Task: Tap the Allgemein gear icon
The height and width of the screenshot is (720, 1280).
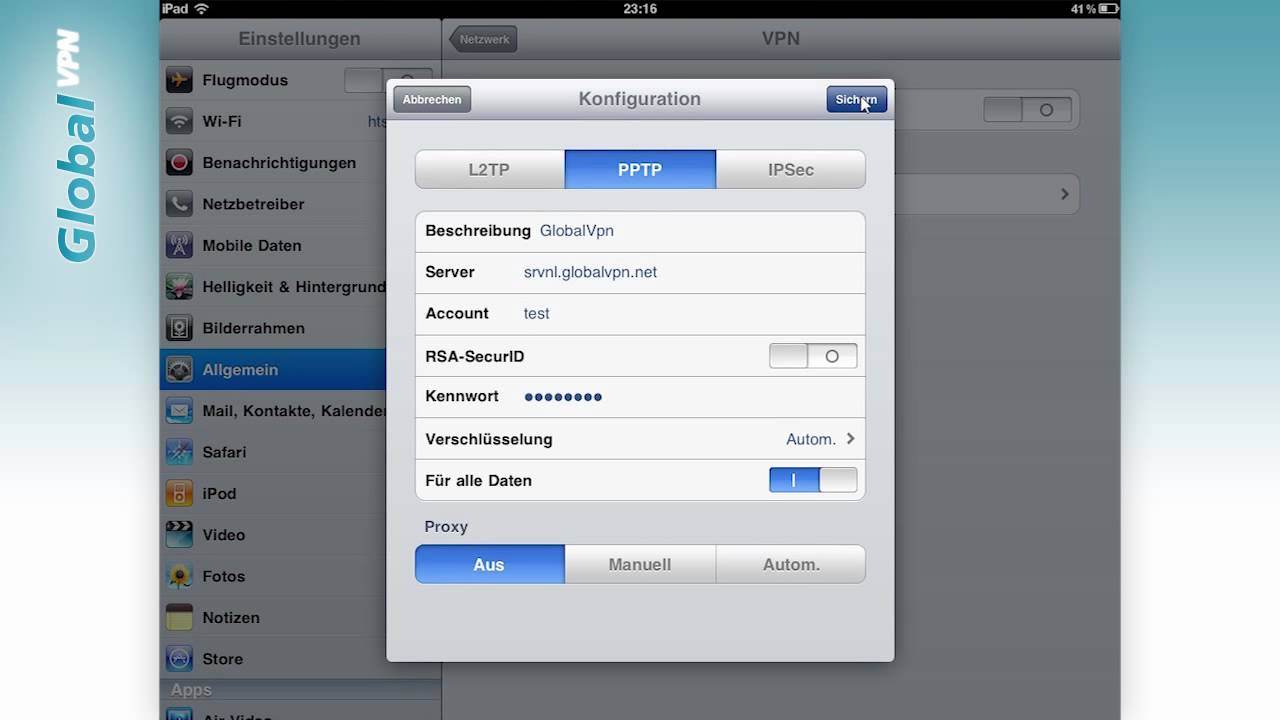Action: pos(180,369)
